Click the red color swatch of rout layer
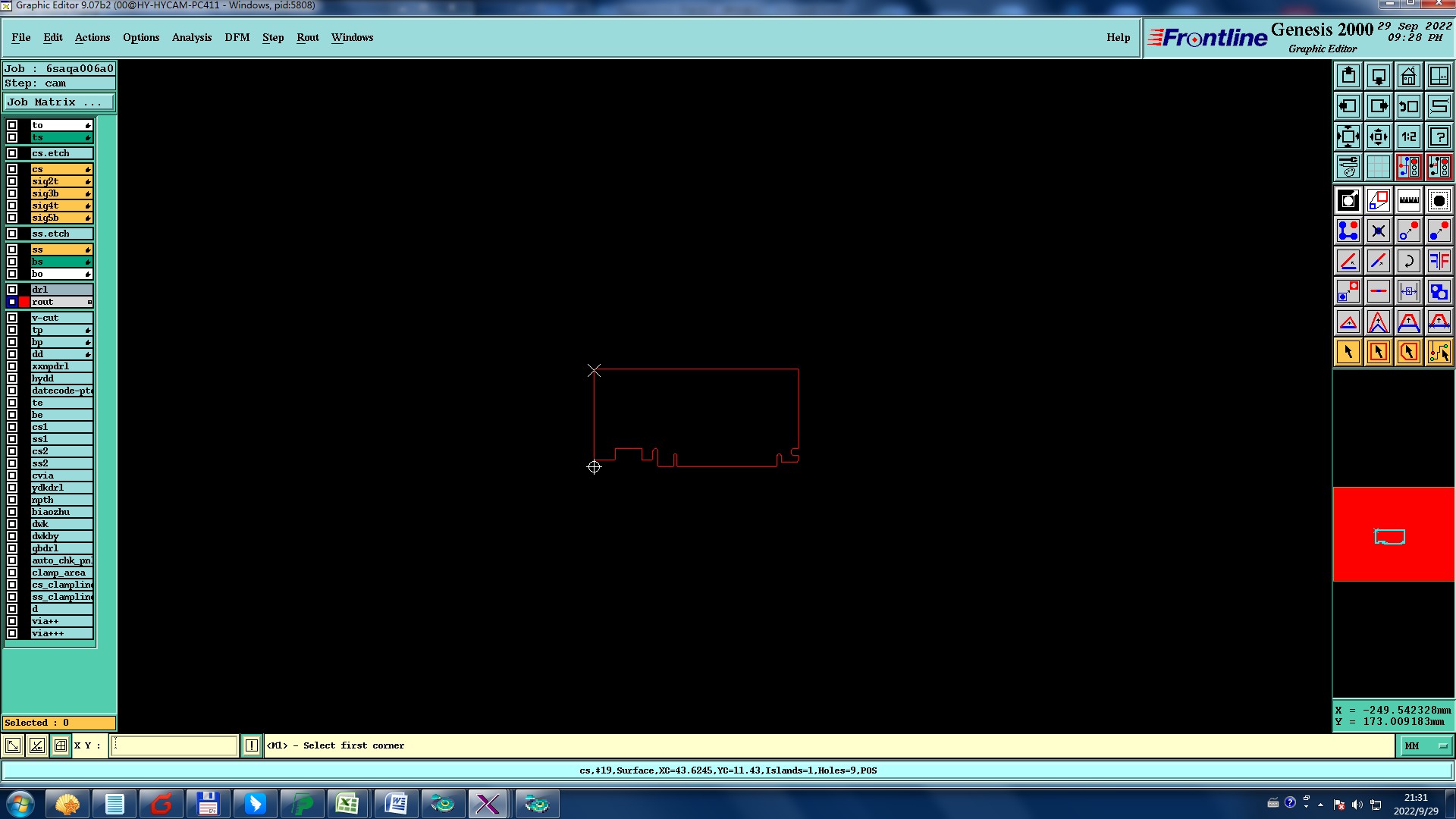Viewport: 1456px width, 819px height. point(24,302)
